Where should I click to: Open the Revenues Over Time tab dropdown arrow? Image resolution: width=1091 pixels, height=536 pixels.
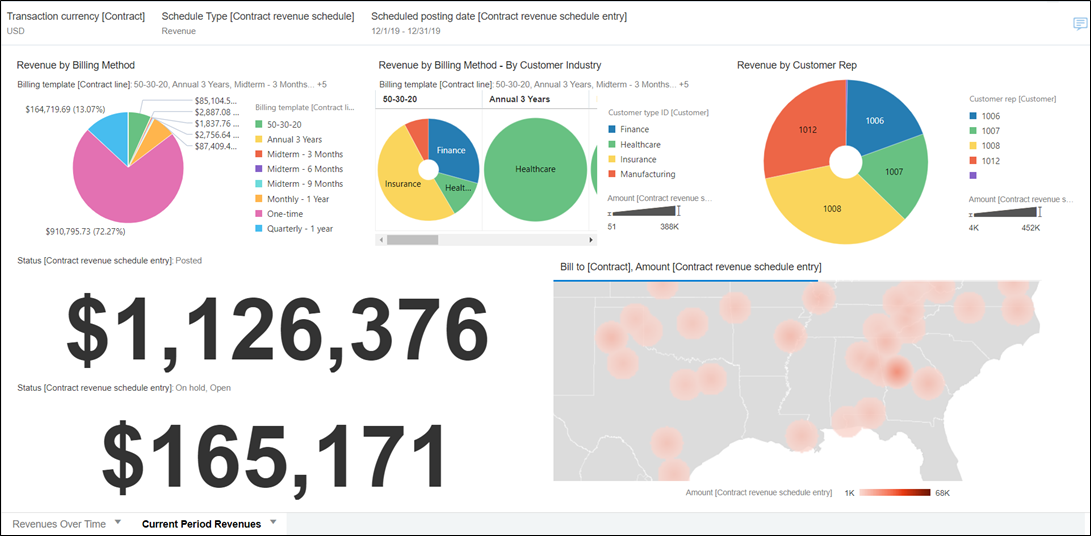[x=118, y=522]
